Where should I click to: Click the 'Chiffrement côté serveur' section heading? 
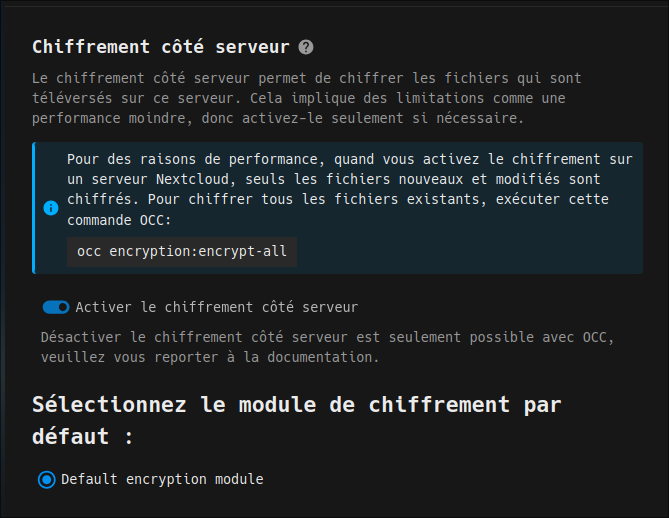click(160, 47)
